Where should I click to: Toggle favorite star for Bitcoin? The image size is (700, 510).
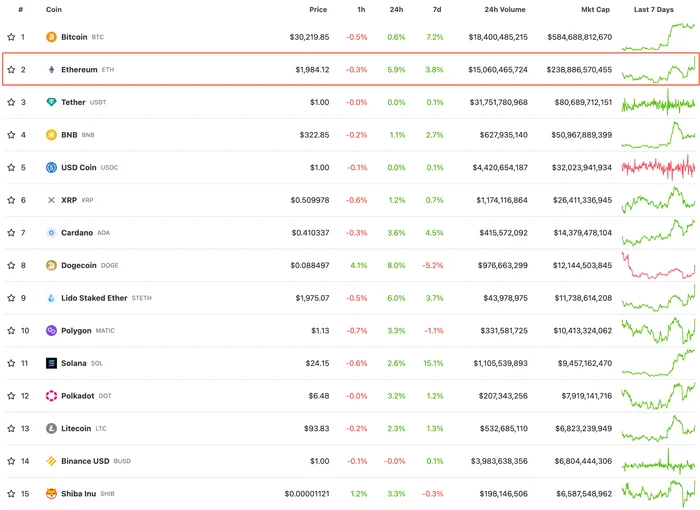coord(11,37)
